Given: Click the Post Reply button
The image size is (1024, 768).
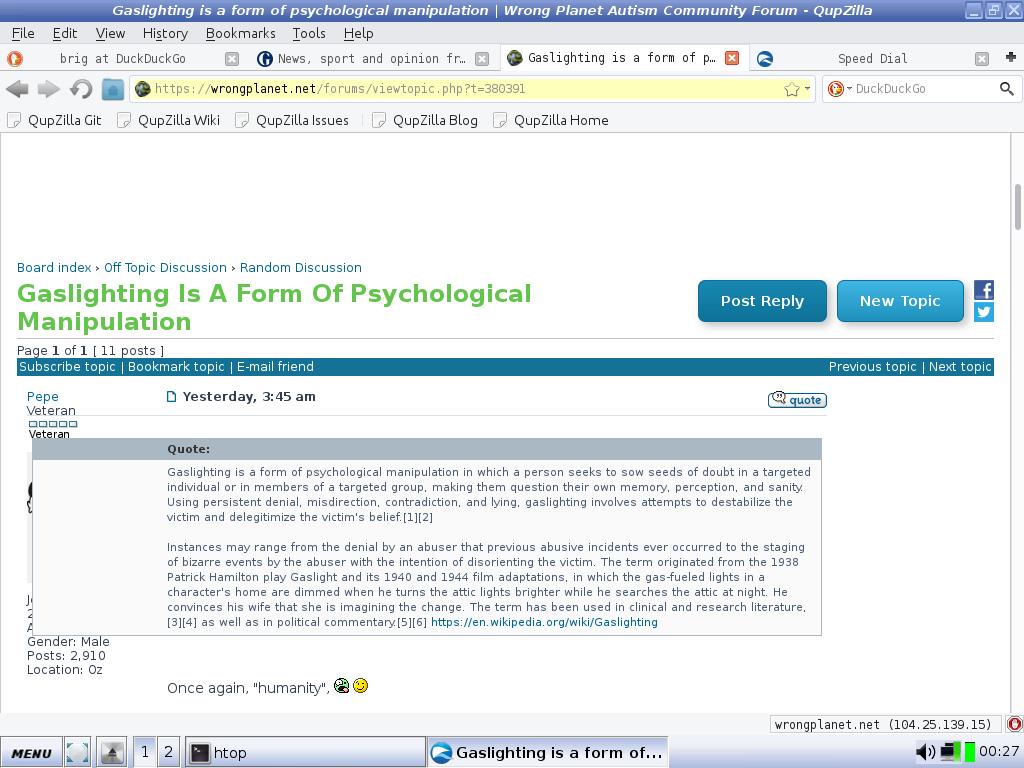Looking at the screenshot, I should (762, 301).
